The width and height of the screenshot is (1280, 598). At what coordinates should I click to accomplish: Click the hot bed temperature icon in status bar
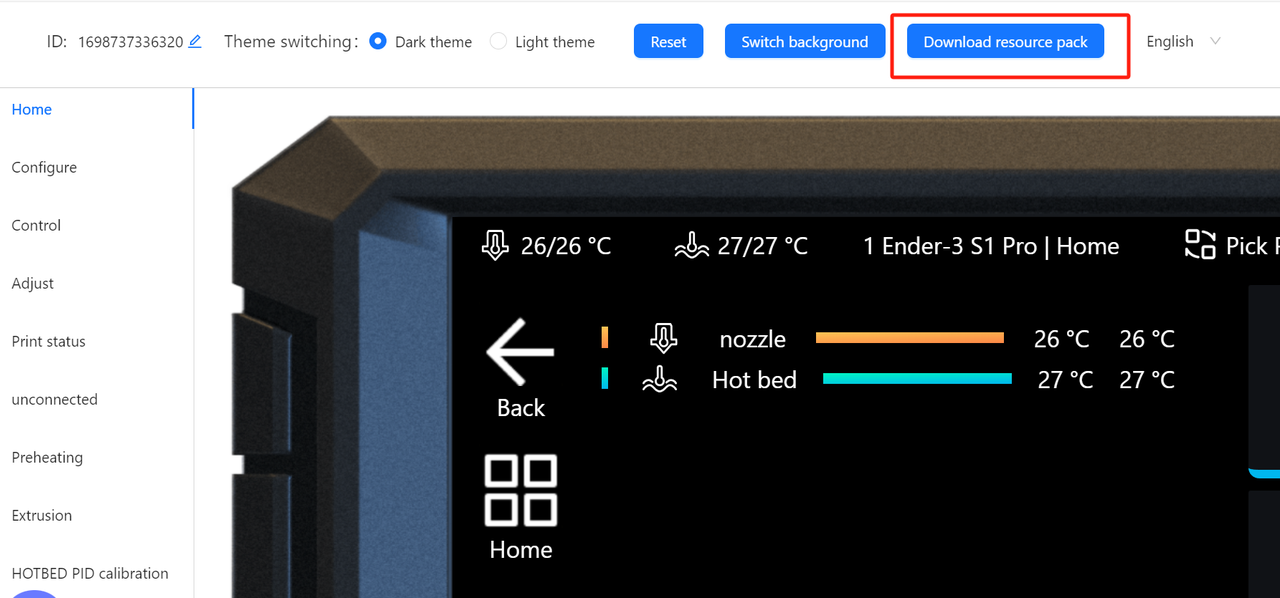(x=691, y=245)
